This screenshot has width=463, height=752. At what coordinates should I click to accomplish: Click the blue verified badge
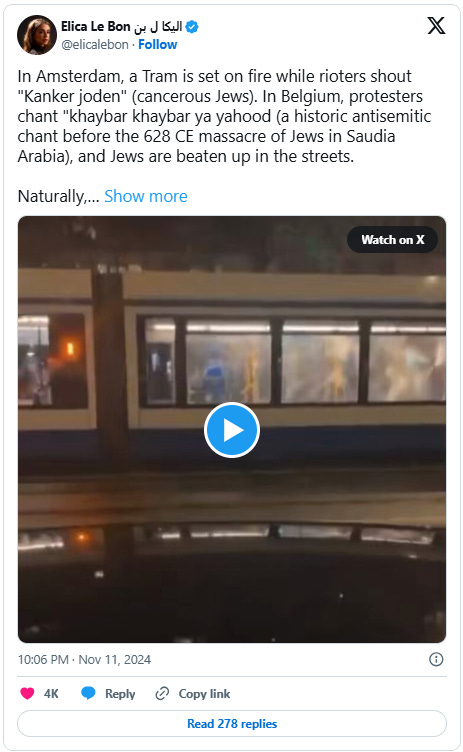click(x=192, y=27)
